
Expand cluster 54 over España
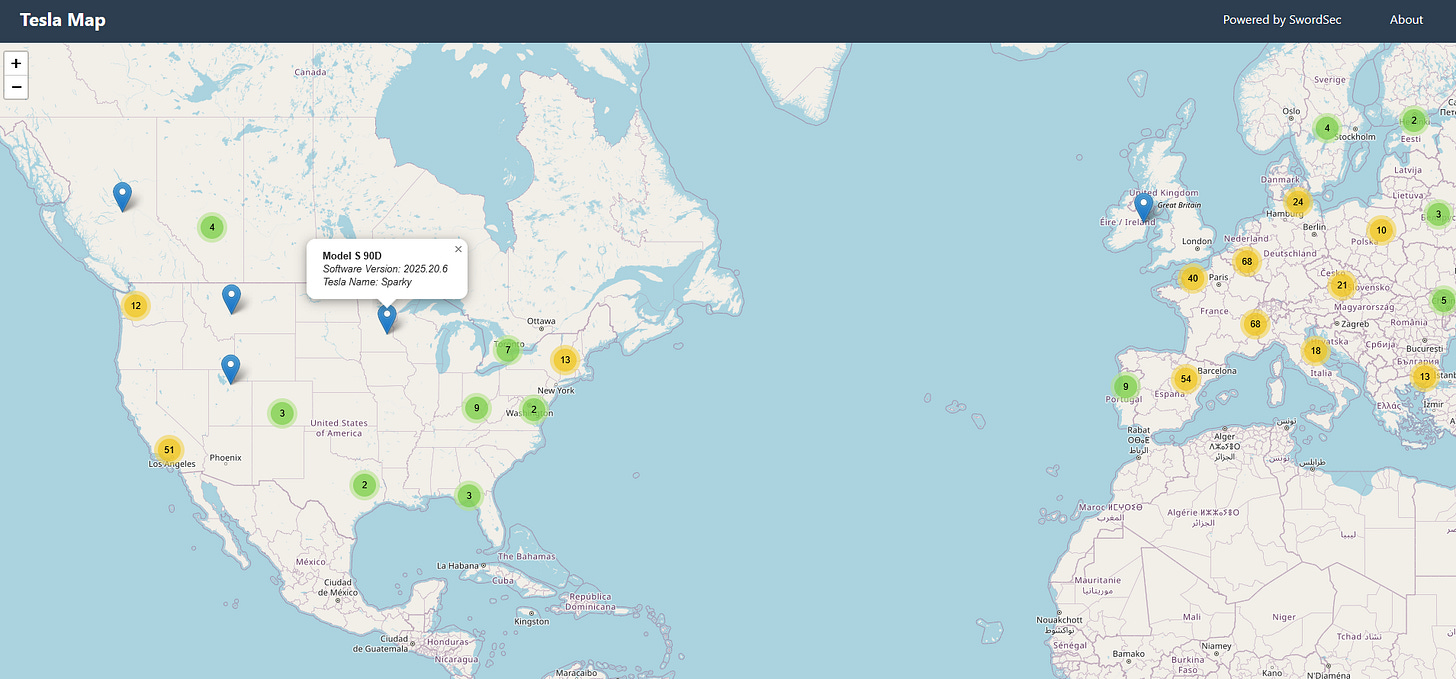point(1186,378)
